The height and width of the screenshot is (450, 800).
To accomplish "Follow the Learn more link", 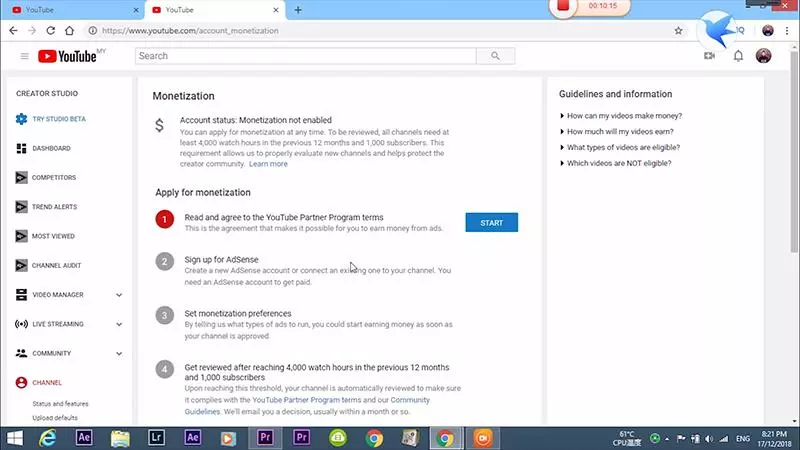I will click(268, 164).
